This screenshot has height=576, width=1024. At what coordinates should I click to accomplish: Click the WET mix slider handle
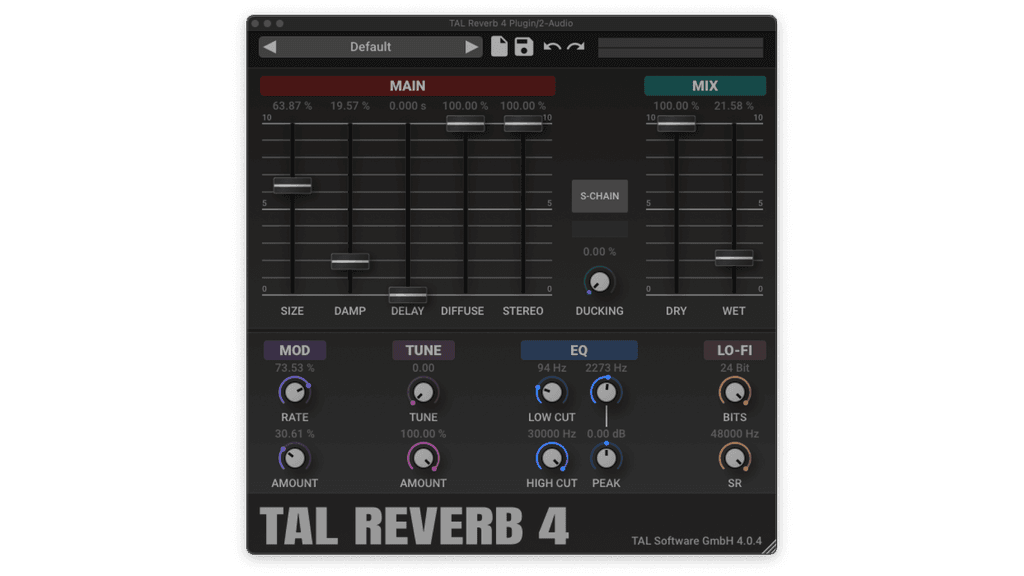point(734,258)
